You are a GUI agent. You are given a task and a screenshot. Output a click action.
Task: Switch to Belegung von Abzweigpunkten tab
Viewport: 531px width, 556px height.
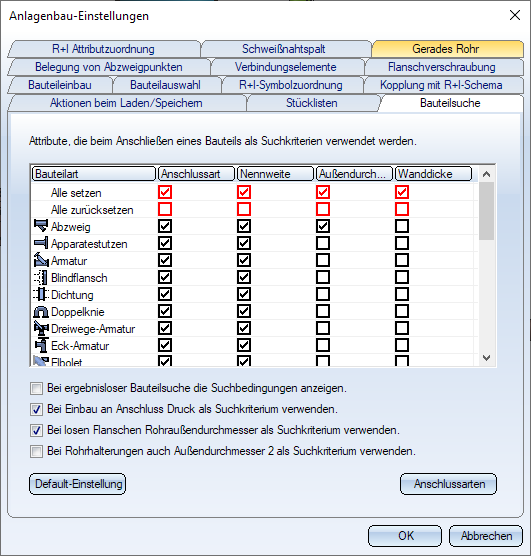109,67
